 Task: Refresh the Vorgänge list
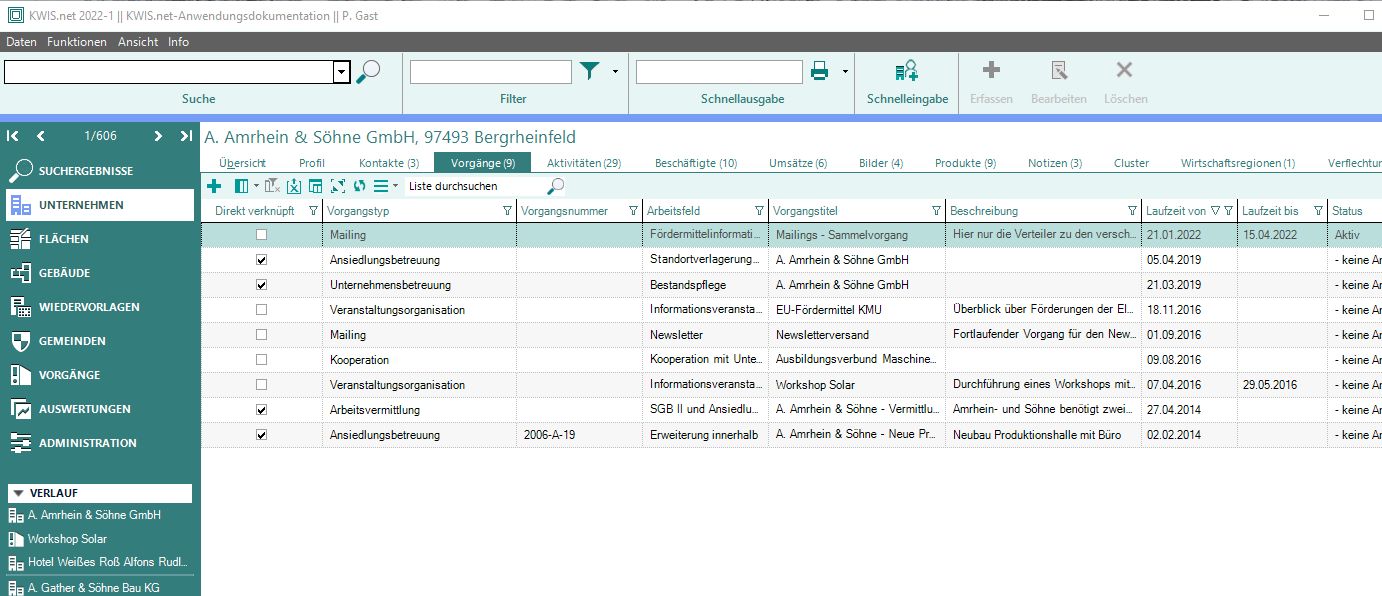coord(359,186)
